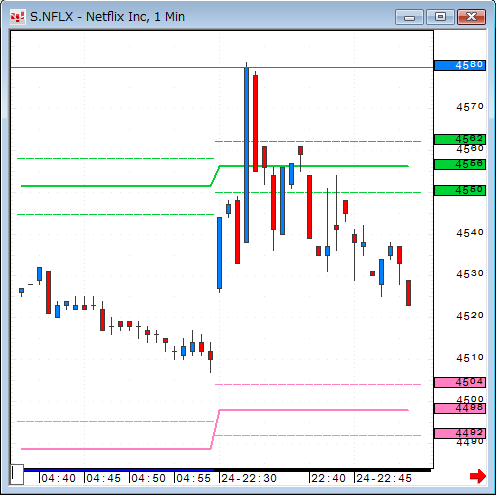Click the 04:55 time axis label

coord(193,478)
